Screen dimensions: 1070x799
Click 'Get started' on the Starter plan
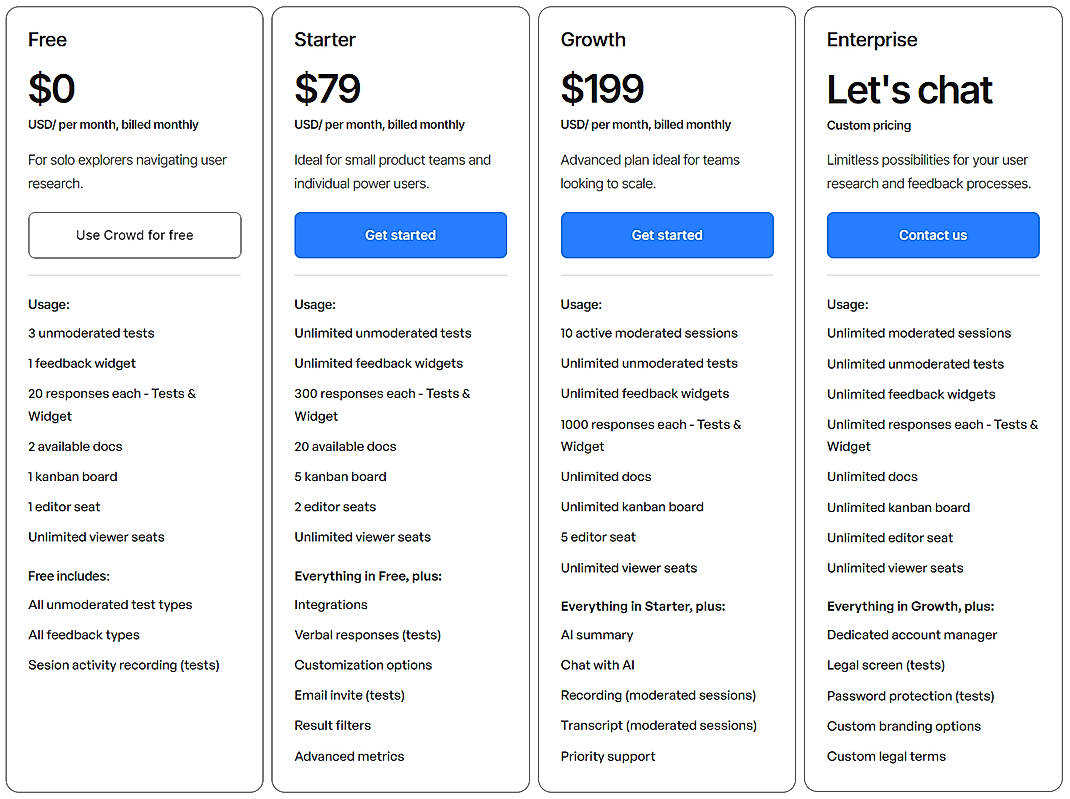(400, 235)
